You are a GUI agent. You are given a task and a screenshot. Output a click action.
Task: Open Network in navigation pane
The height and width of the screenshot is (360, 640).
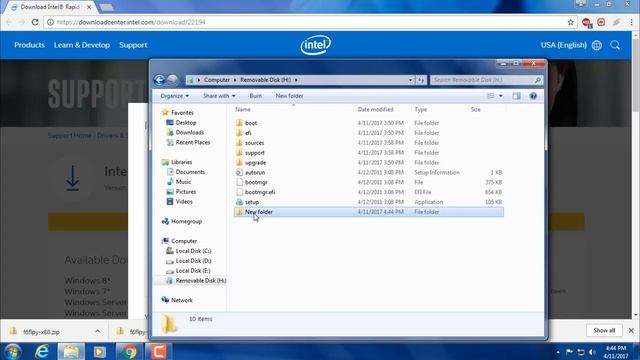(x=182, y=300)
